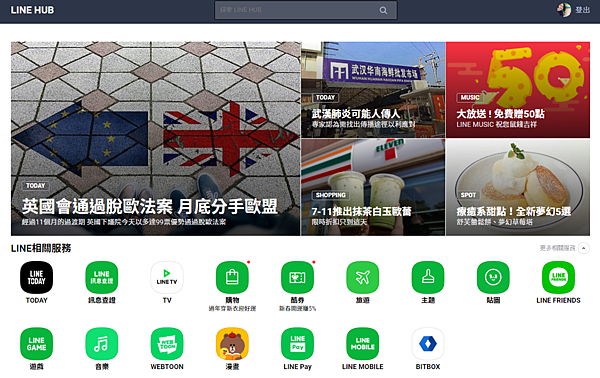This screenshot has height=378, width=600.
Task: Click the user profile avatar
Action: [564, 10]
